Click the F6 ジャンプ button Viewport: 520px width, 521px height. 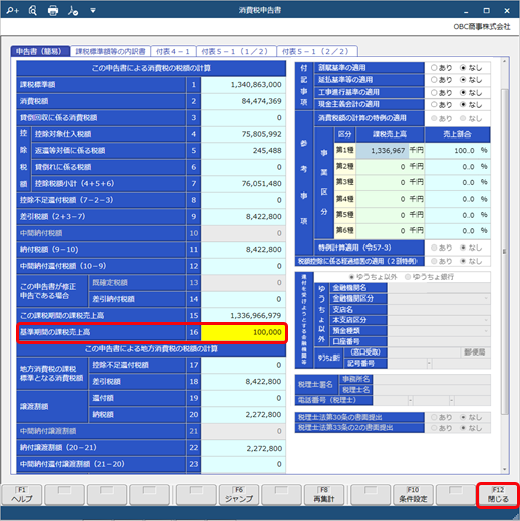[239, 495]
